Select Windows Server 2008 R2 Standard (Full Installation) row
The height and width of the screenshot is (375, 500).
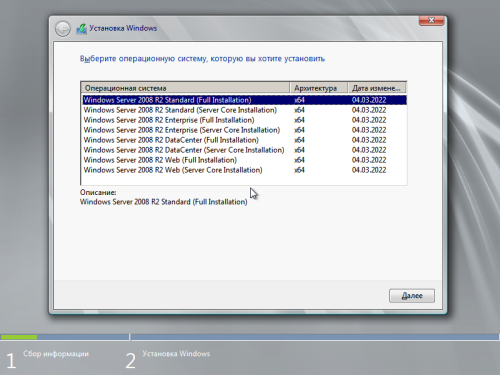[244, 100]
